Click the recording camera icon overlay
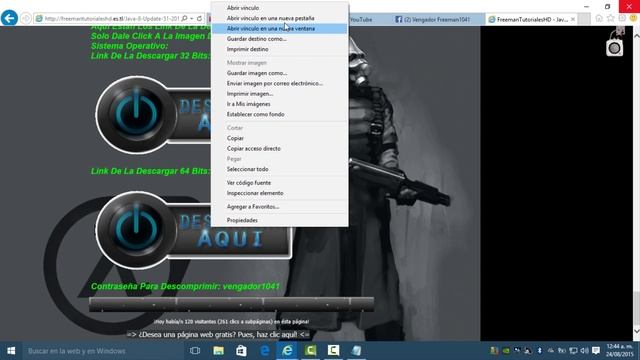The image size is (640, 360). [x=614, y=48]
